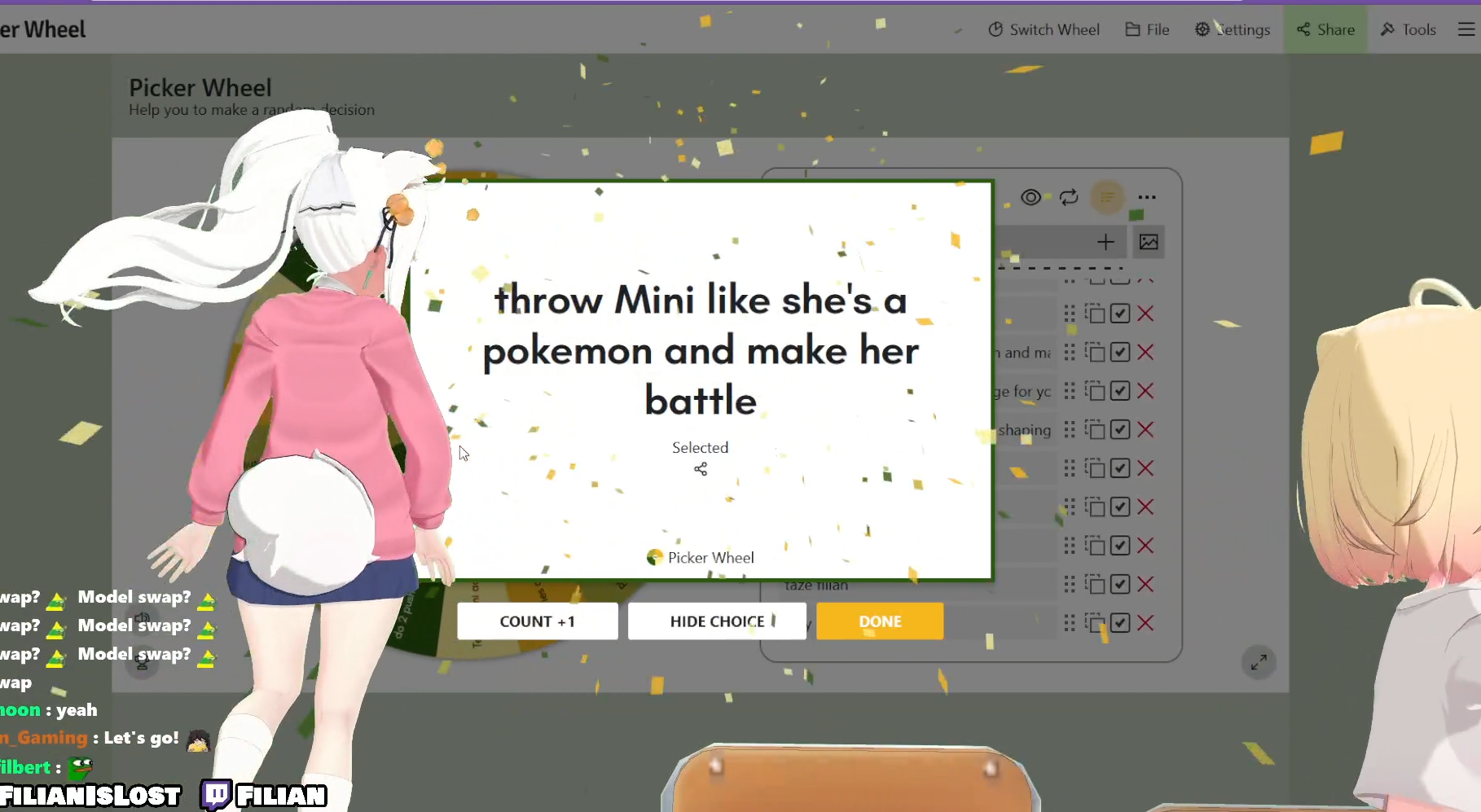Toggle the checkbox on the last list entry
Screen dimensions: 1481x812
(1120, 623)
